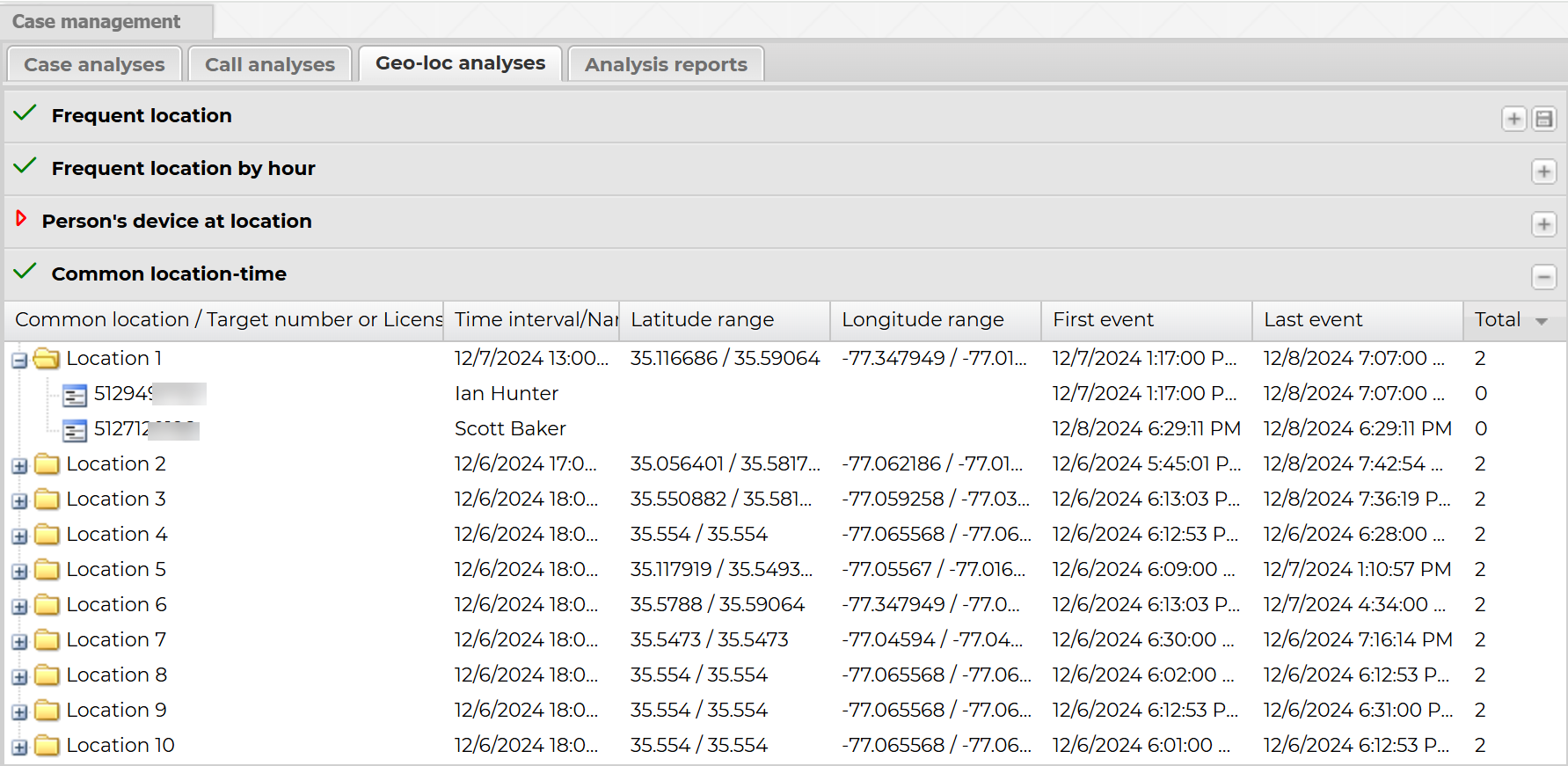Screen dimensions: 1568x766
Task: Sort by the First event column header
Action: [1103, 320]
